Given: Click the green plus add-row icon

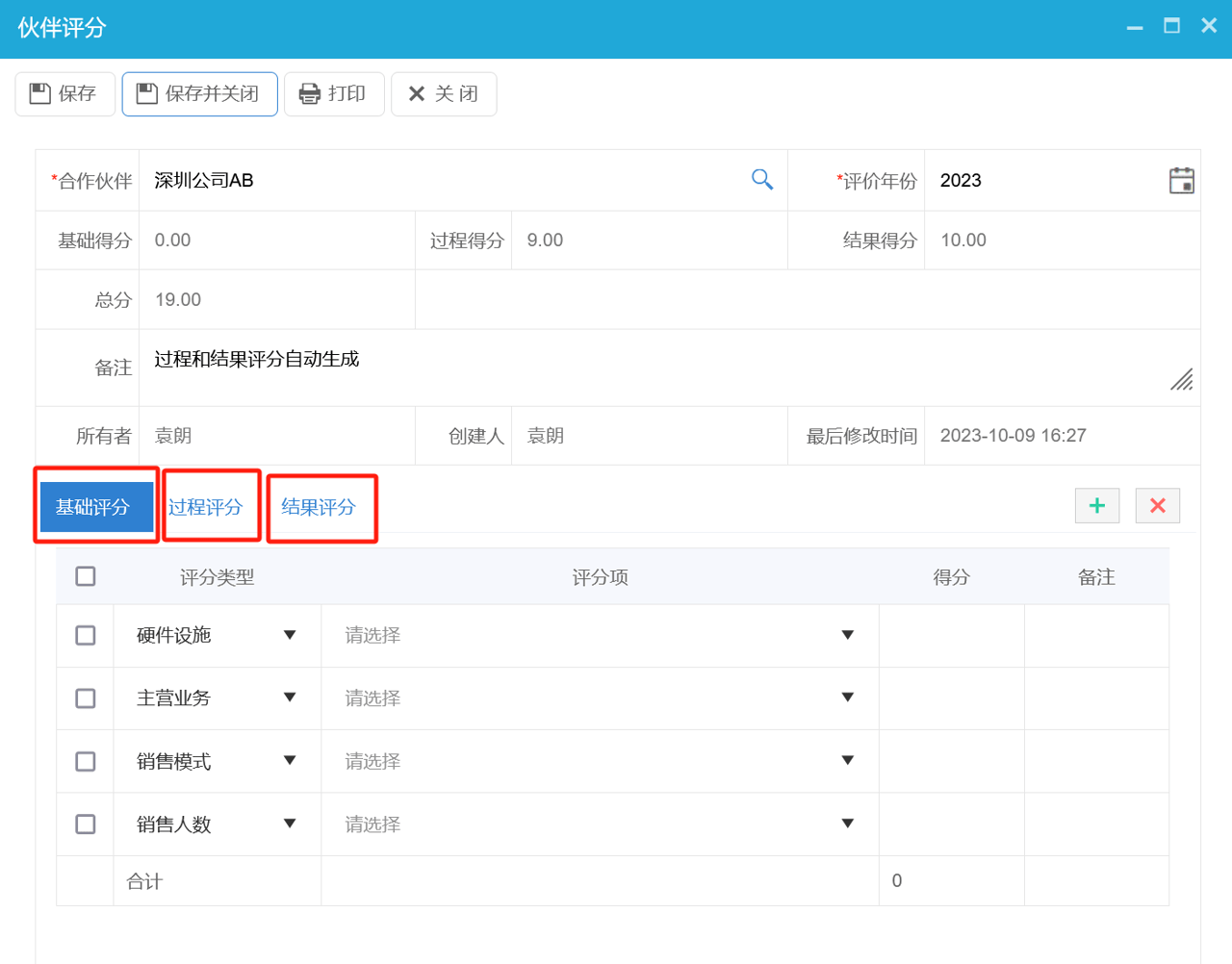Looking at the screenshot, I should (x=1096, y=506).
